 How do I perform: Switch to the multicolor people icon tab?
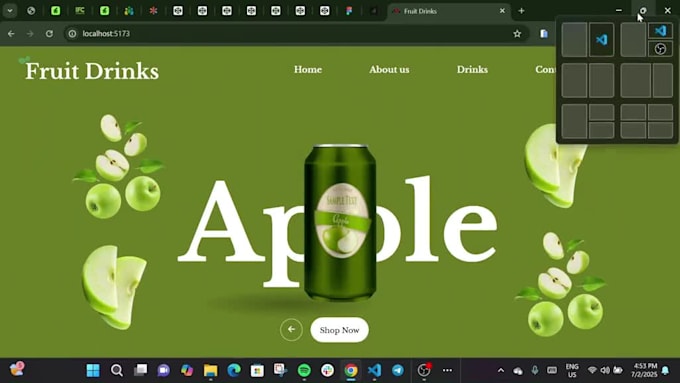tap(129, 11)
